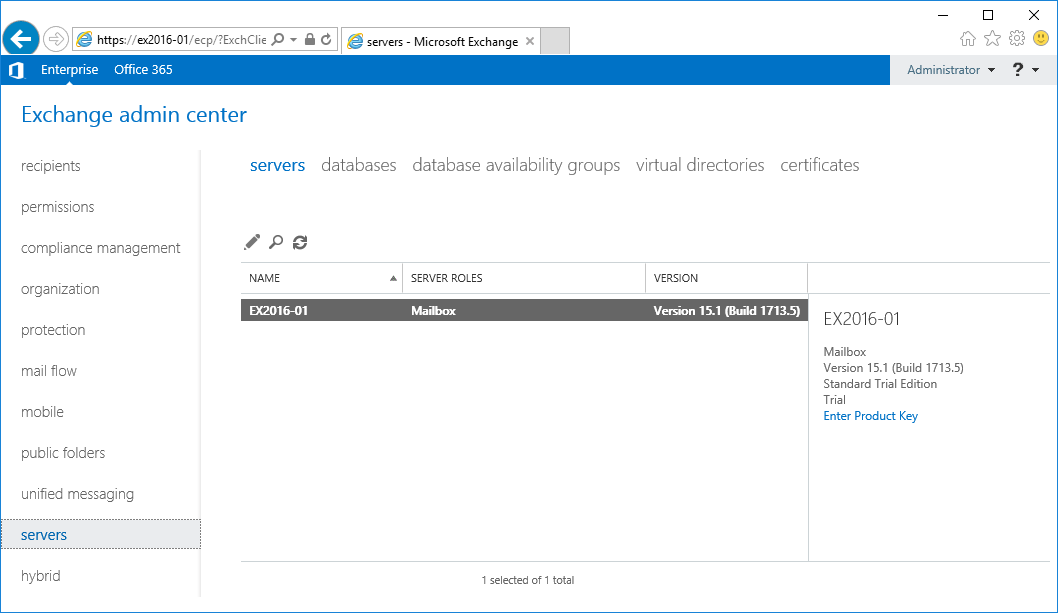The height and width of the screenshot is (613, 1058).
Task: Close the servers - Microsoft Exchange tab
Action: pos(530,41)
